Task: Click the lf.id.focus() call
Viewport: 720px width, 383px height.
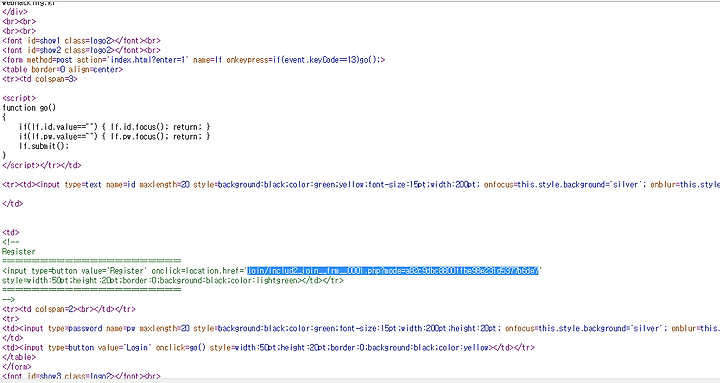Action: pyautogui.click(x=138, y=127)
